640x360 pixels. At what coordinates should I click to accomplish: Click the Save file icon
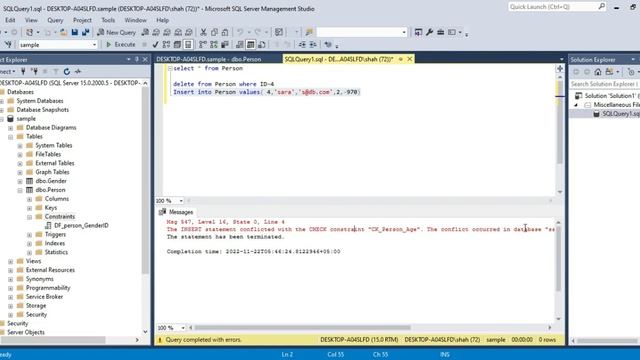pyautogui.click(x=75, y=32)
